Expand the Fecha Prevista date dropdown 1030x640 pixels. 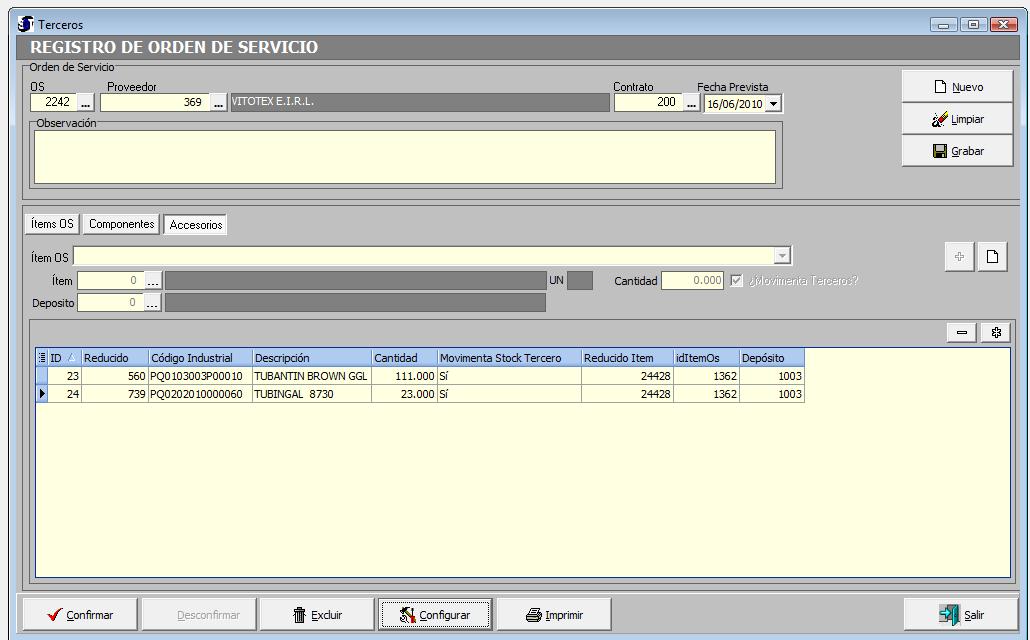click(x=774, y=103)
